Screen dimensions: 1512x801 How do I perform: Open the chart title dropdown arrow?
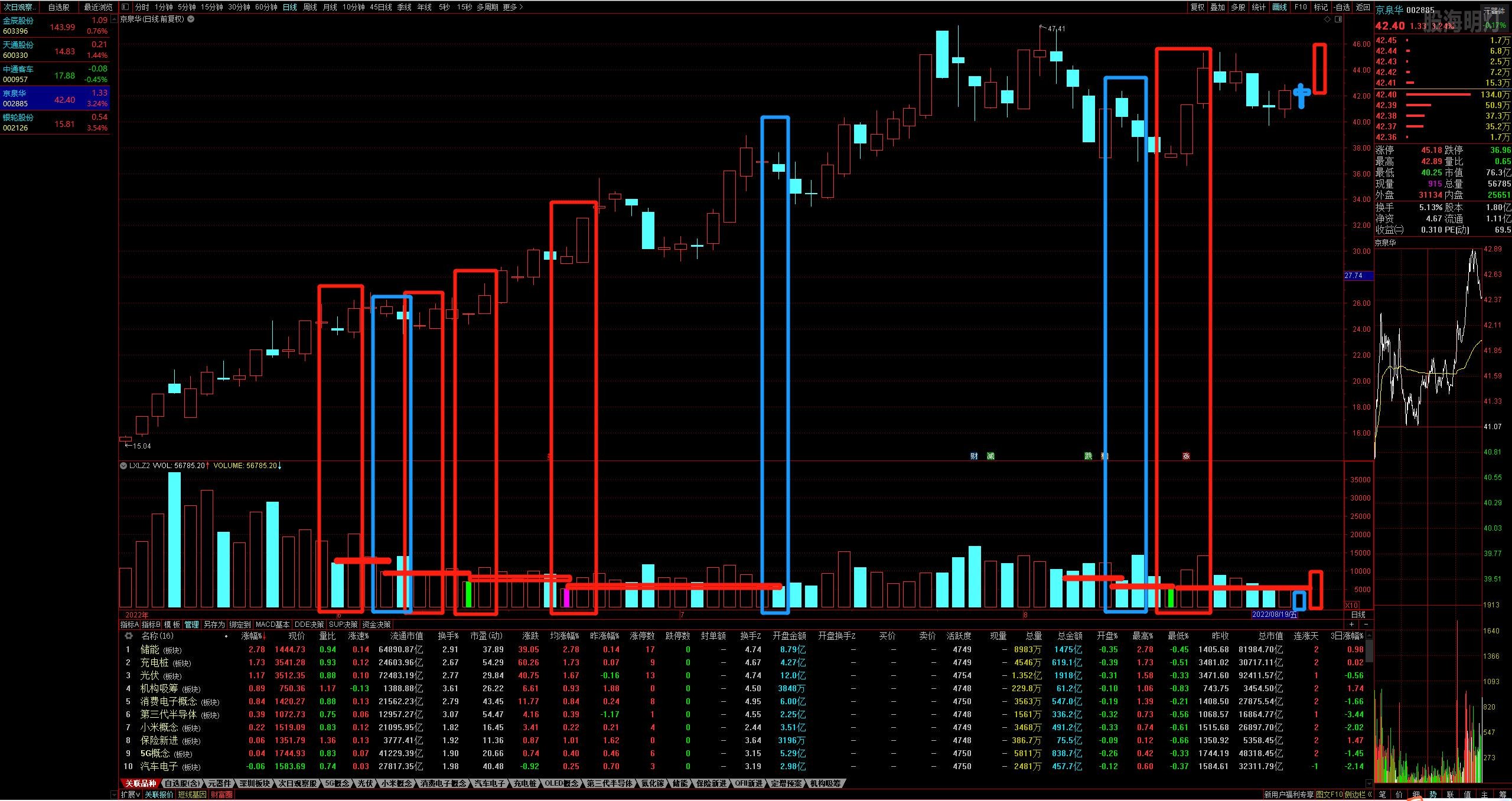(191, 19)
